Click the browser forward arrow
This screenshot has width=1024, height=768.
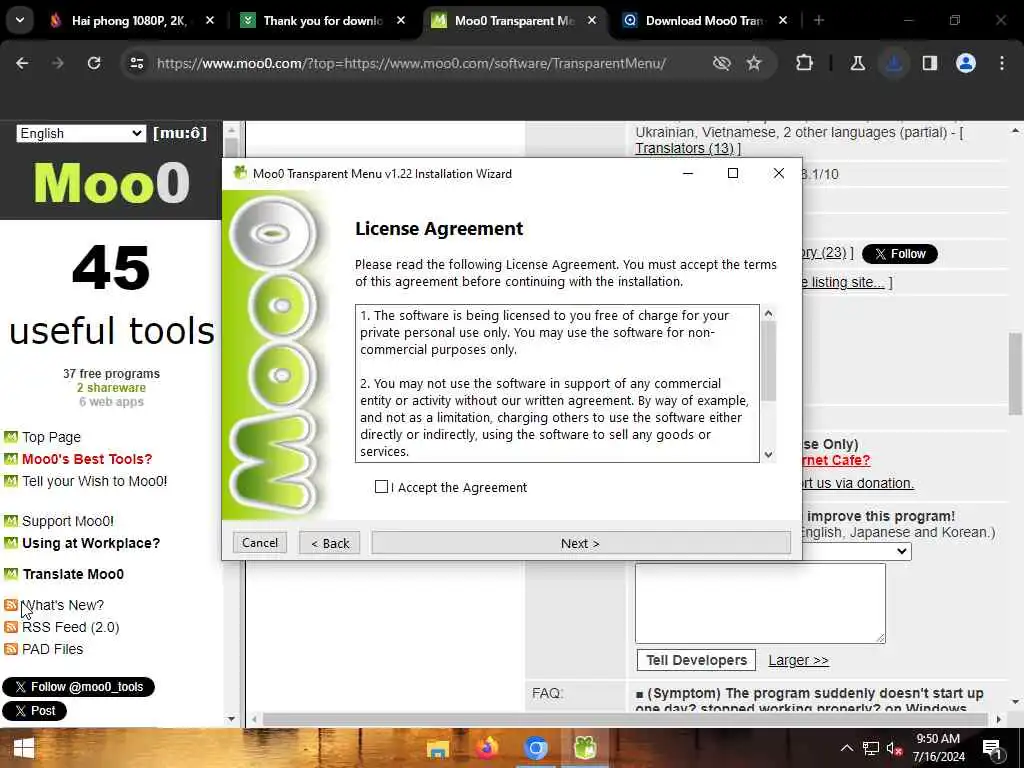coord(57,63)
